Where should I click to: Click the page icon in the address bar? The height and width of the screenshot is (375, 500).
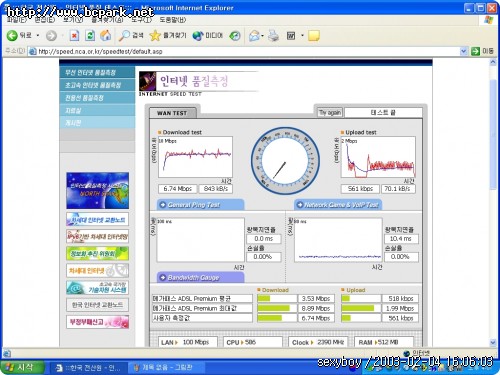click(32, 51)
